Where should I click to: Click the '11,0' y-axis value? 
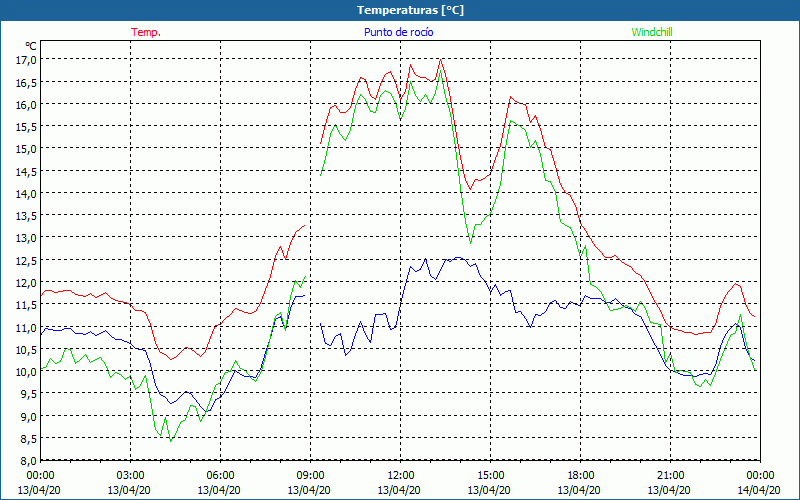(x=27, y=327)
